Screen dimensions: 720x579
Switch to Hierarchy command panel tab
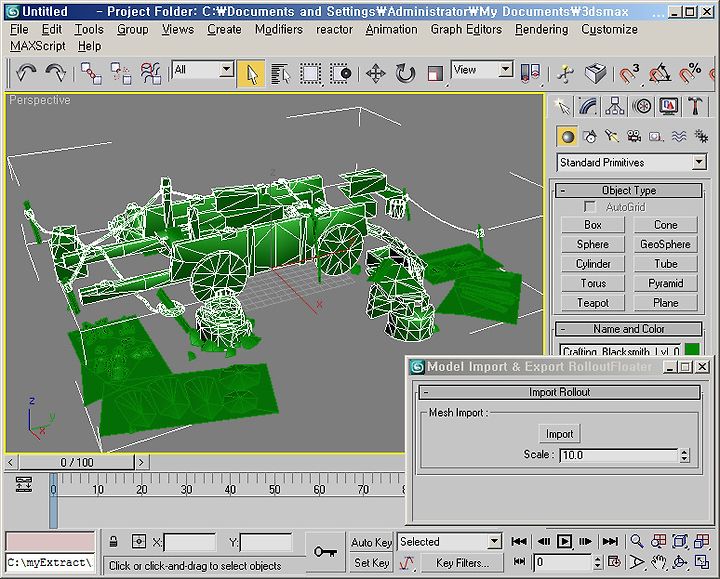tap(615, 106)
